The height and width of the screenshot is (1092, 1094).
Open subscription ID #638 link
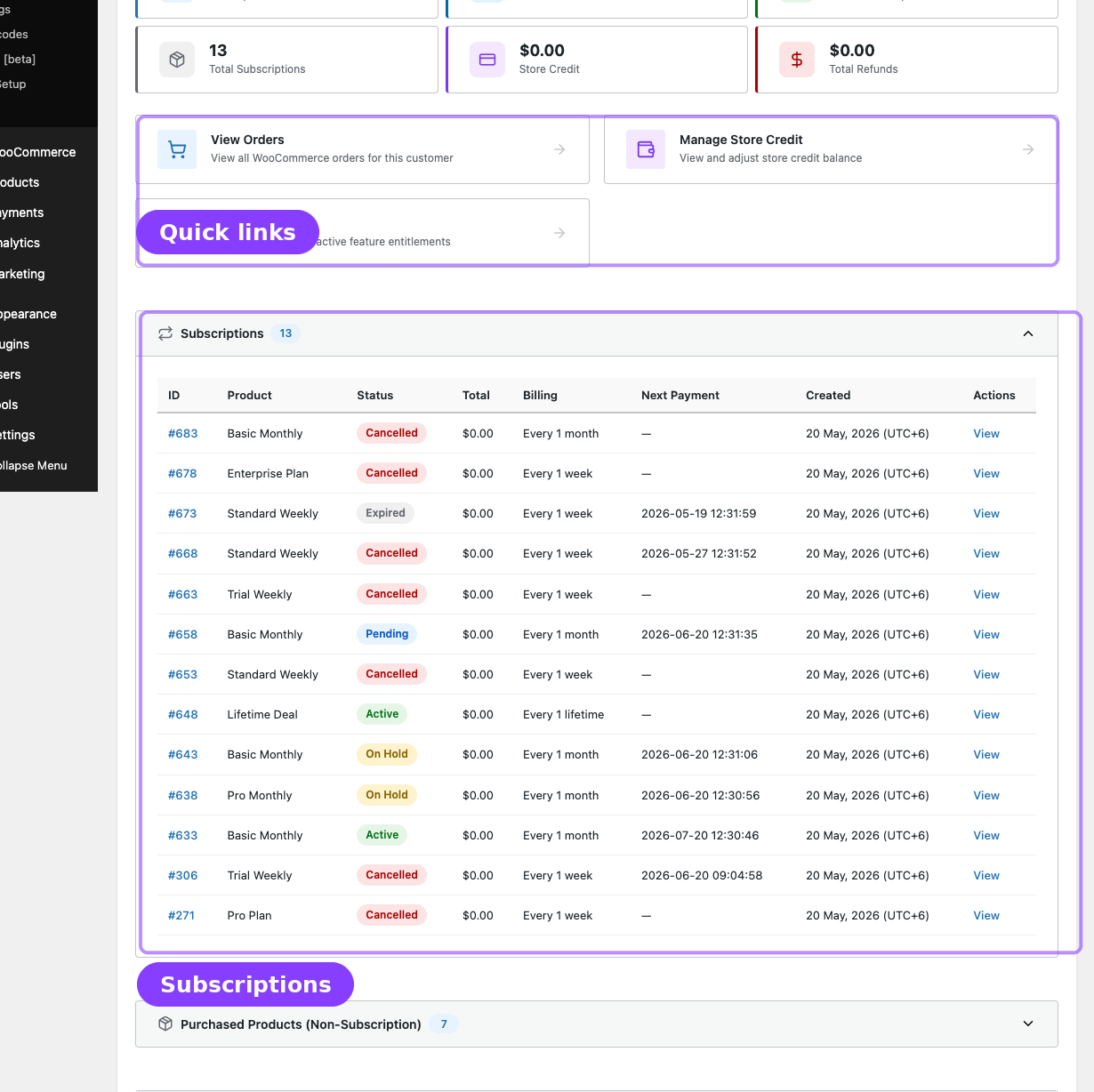click(x=183, y=795)
